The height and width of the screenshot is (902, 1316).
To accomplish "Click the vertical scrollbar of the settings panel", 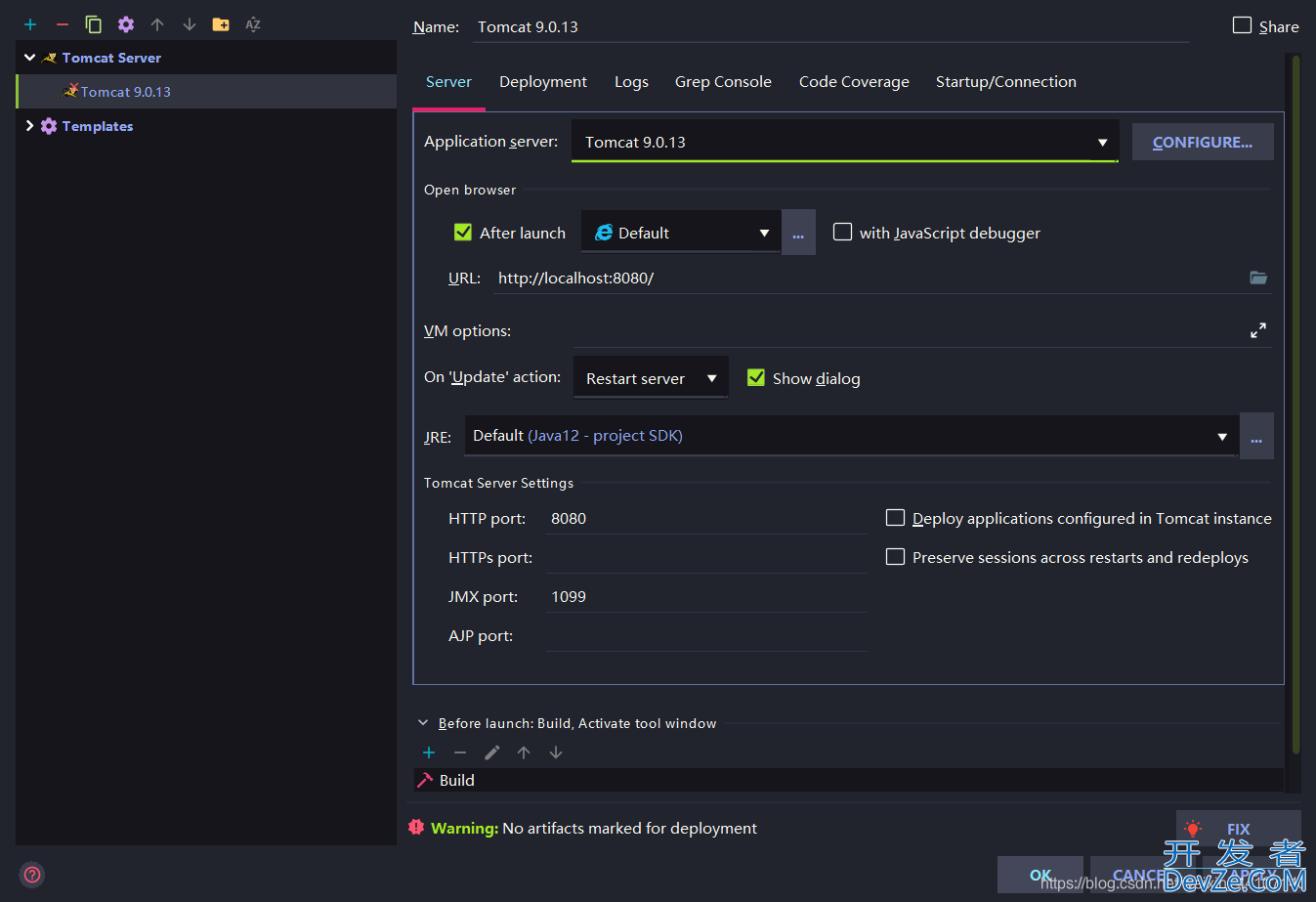I will (x=1295, y=405).
